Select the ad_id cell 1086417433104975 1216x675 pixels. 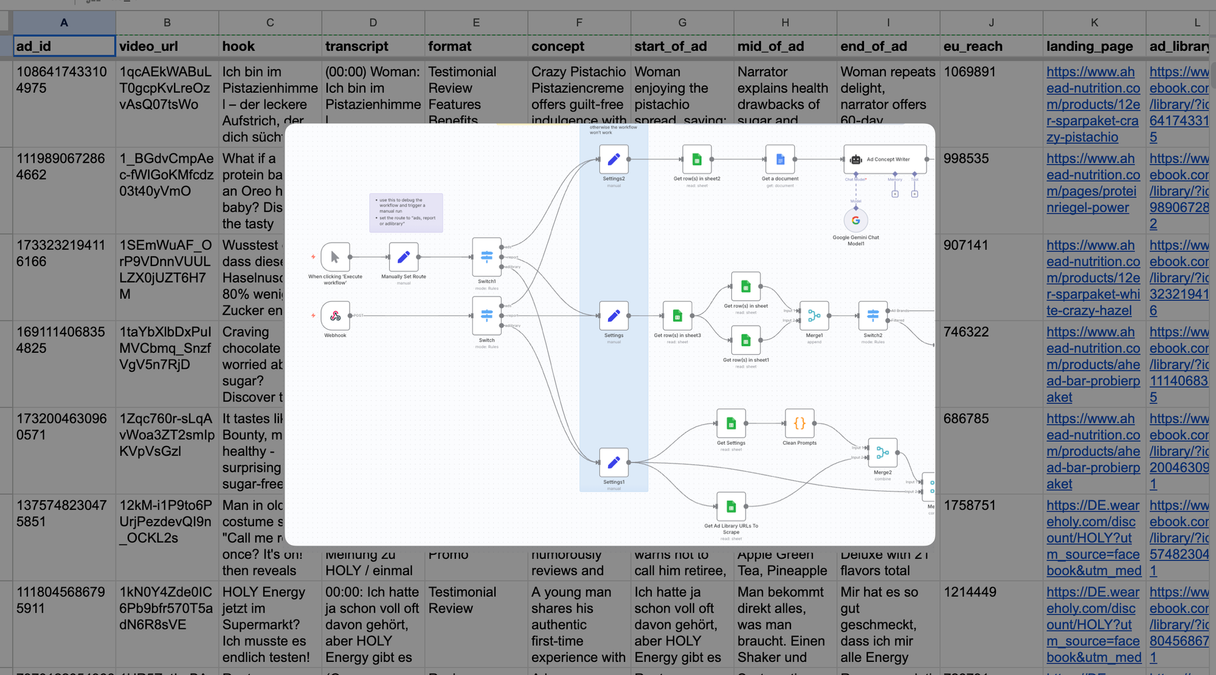[x=64, y=104]
